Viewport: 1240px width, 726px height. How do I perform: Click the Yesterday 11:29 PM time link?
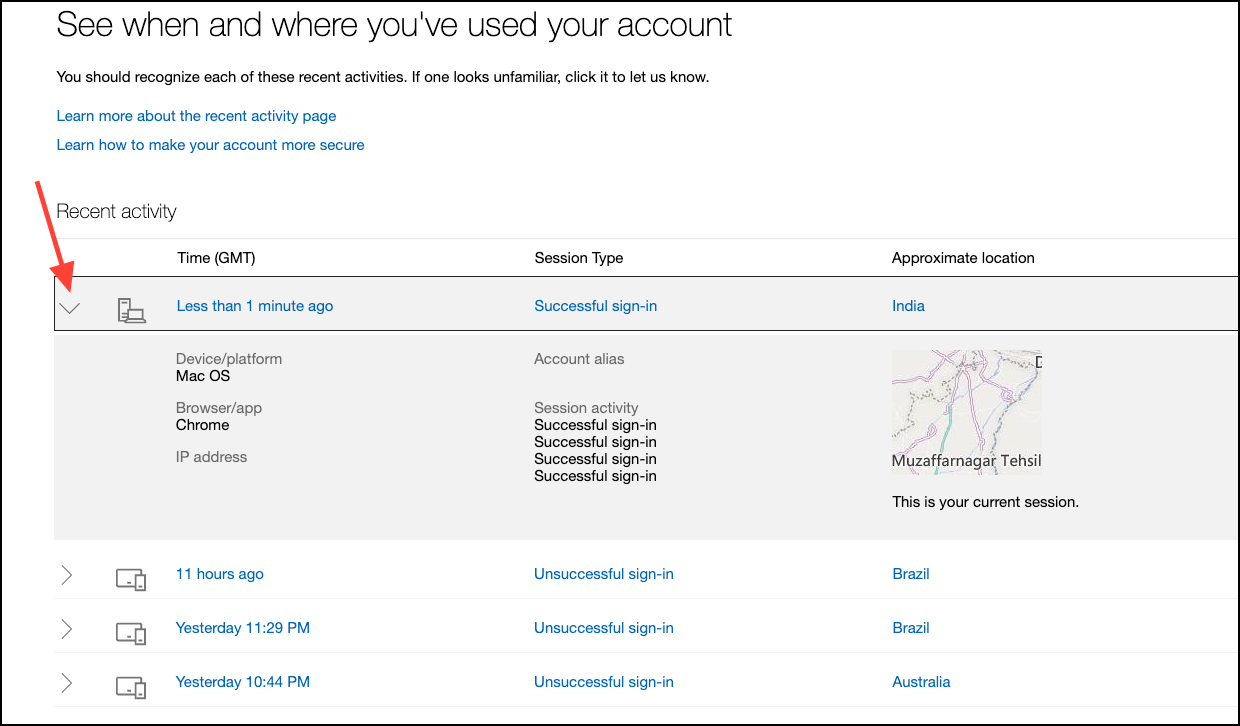pyautogui.click(x=243, y=628)
